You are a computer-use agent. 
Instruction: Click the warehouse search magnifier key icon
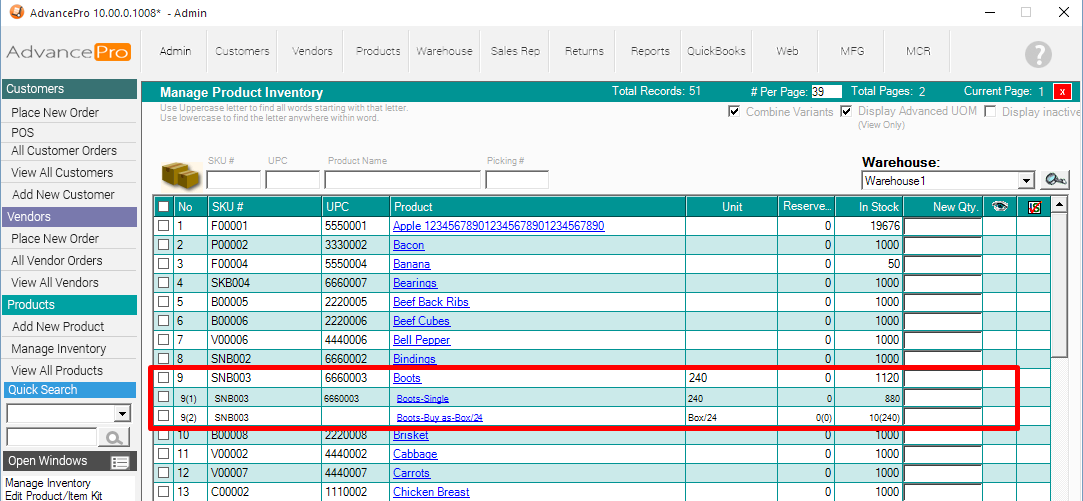(x=1055, y=180)
